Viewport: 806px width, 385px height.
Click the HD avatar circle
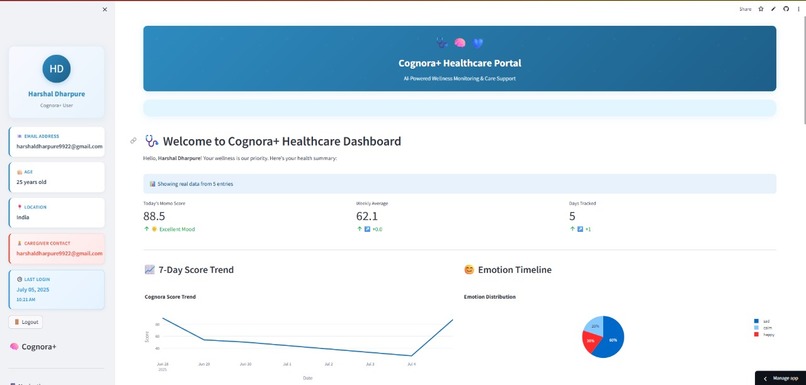[57, 69]
